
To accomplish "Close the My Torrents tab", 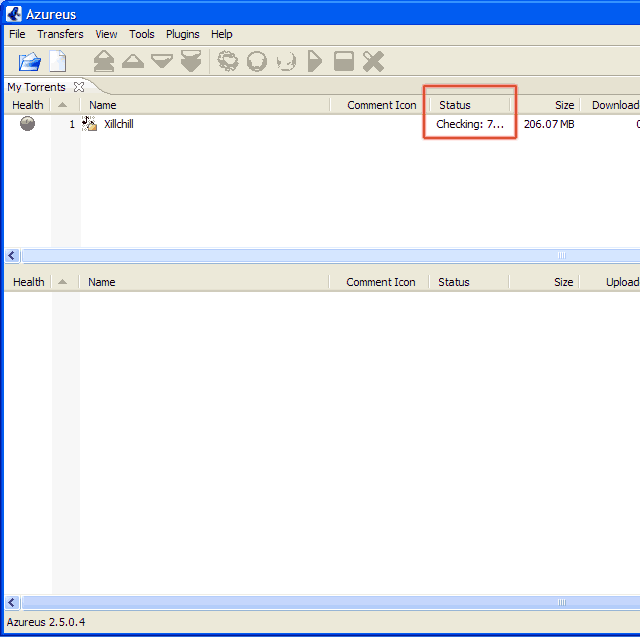I will (x=79, y=87).
